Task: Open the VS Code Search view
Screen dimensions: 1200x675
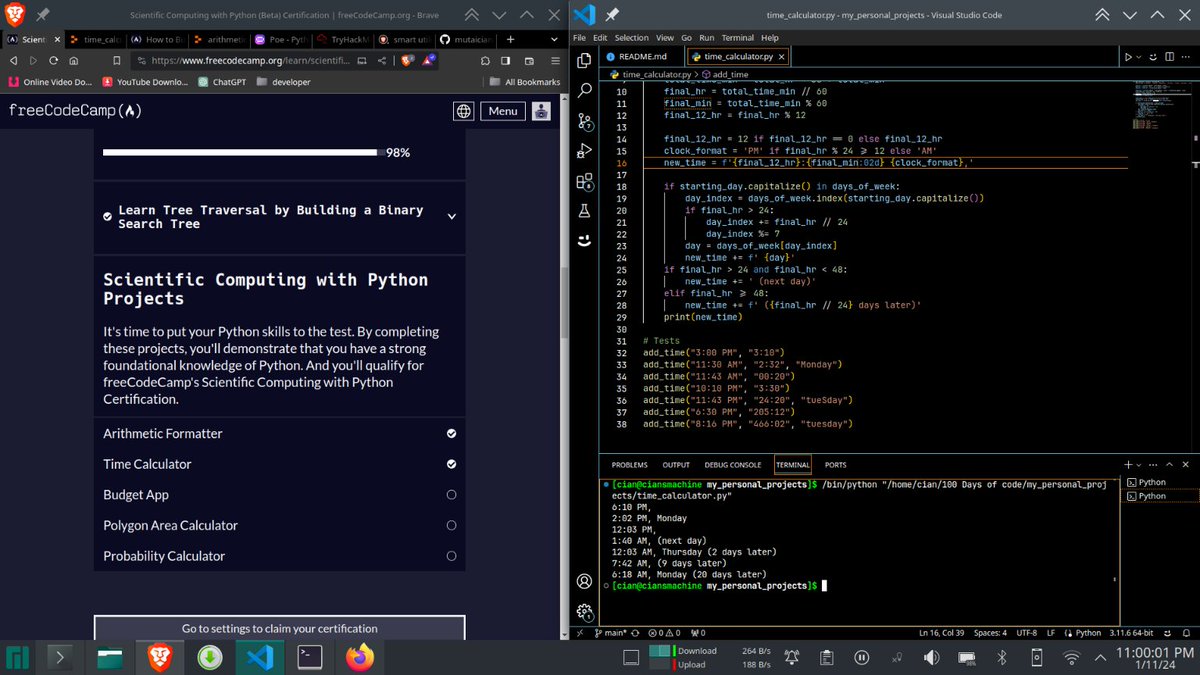Action: coord(585,91)
